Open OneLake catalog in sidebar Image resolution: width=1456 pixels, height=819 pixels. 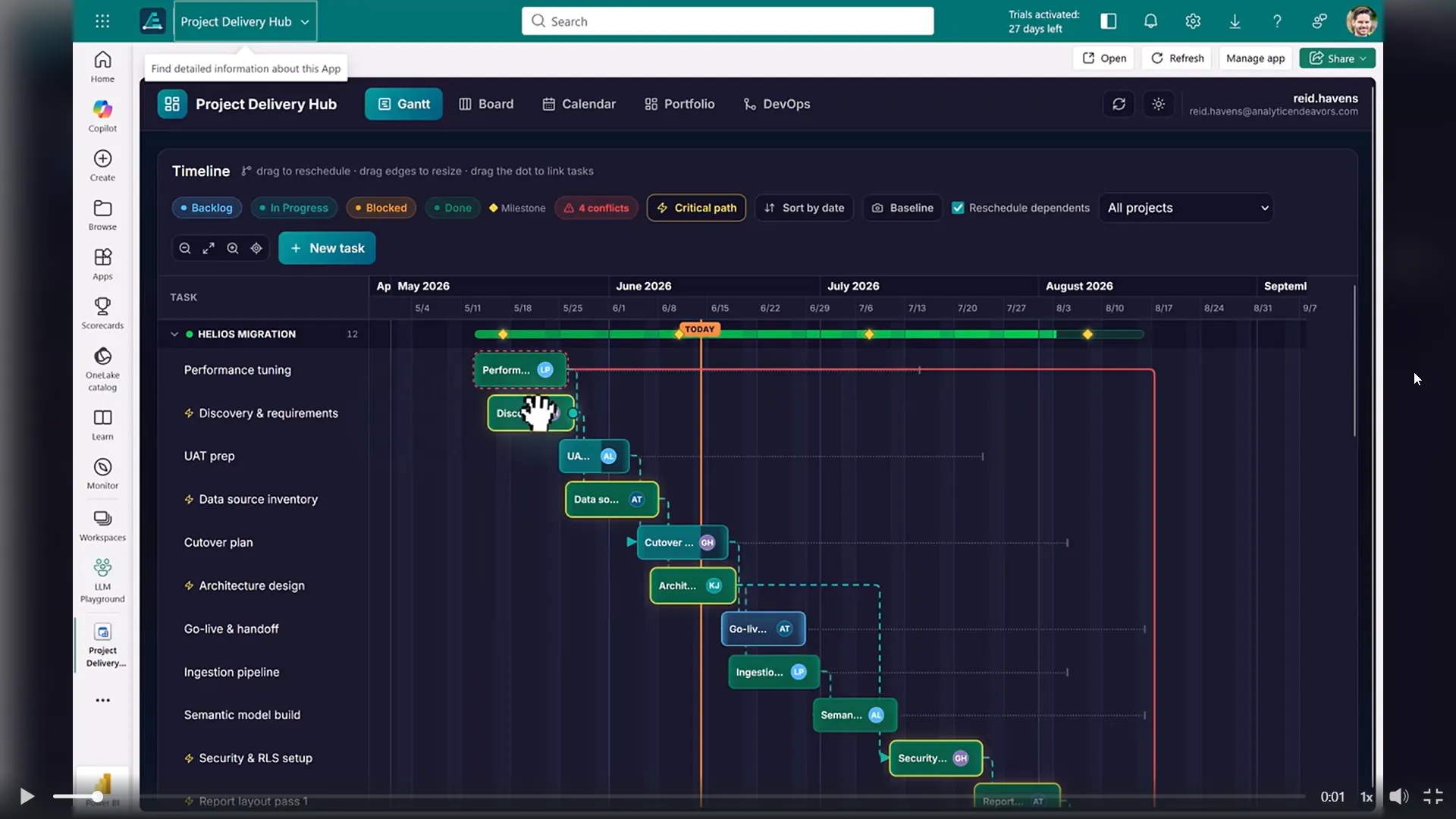102,369
